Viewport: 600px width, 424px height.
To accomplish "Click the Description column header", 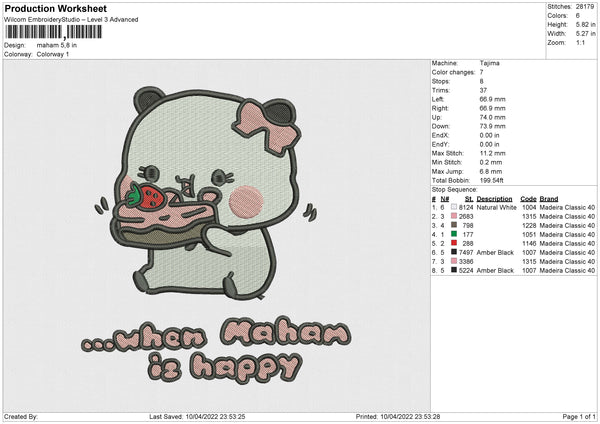I will point(494,199).
